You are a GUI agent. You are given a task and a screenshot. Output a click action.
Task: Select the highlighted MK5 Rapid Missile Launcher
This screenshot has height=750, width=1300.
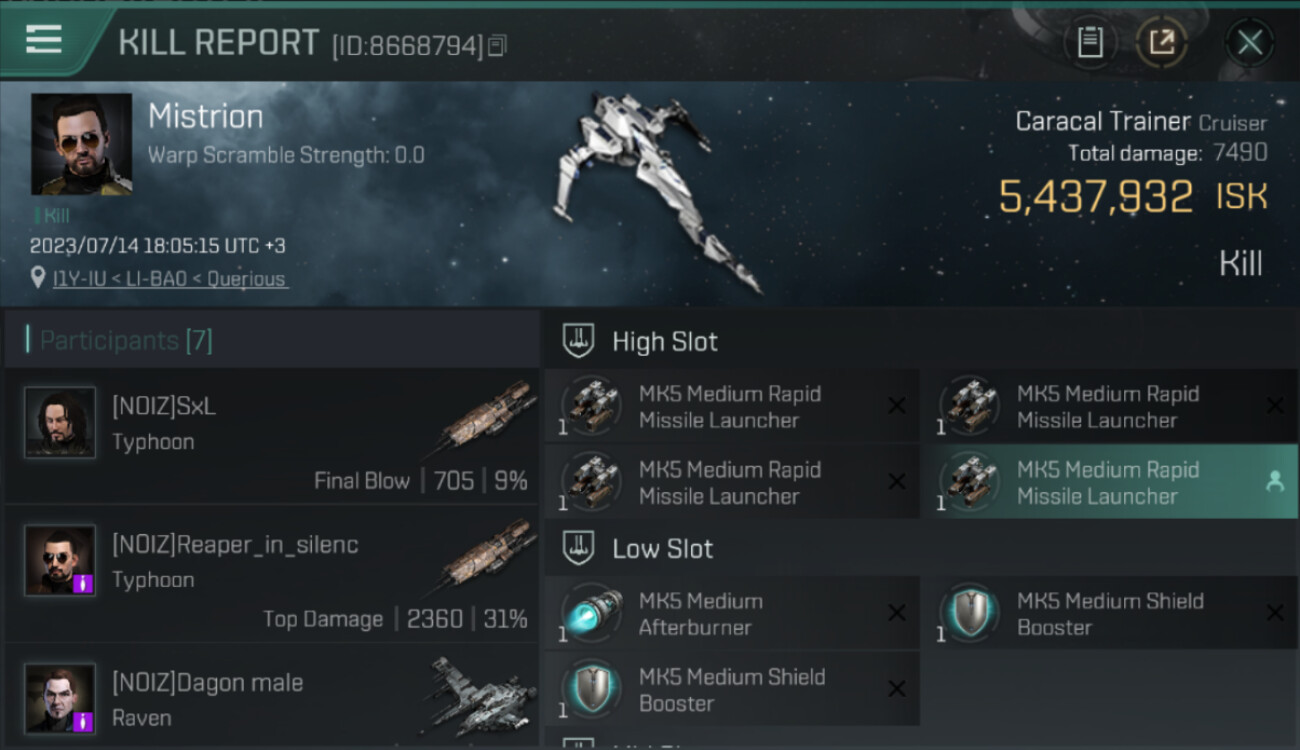tap(1108, 483)
